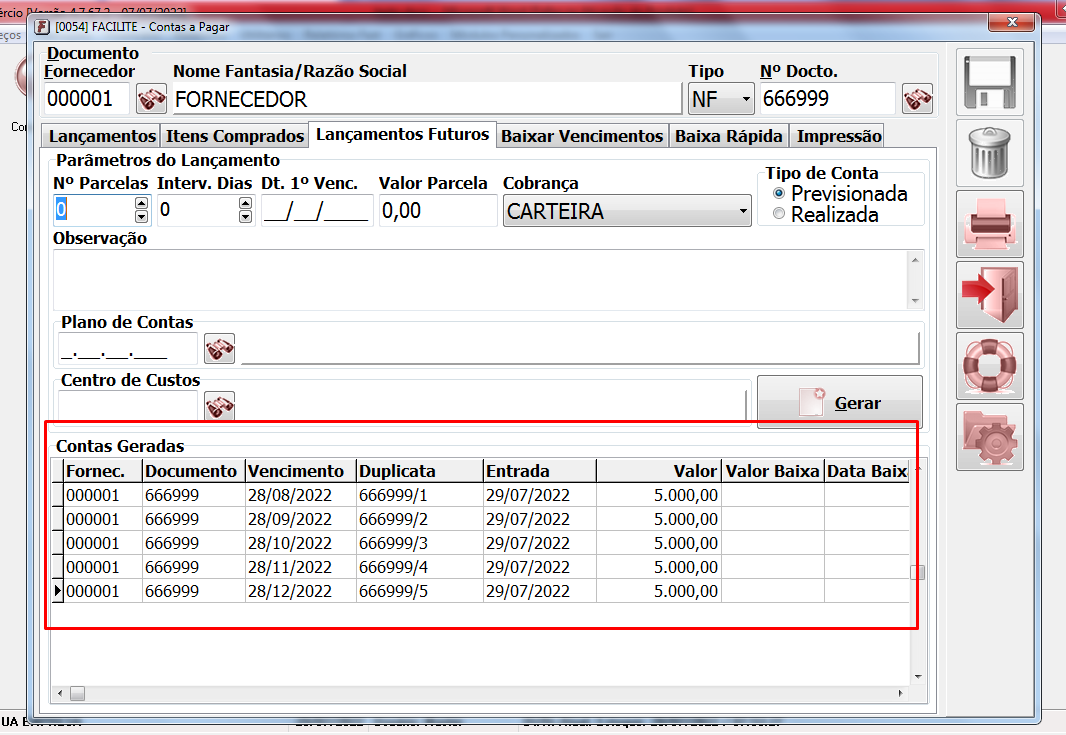Screen dimensions: 1066x735
Task: Click the Fornecedor code field
Action: (86, 99)
